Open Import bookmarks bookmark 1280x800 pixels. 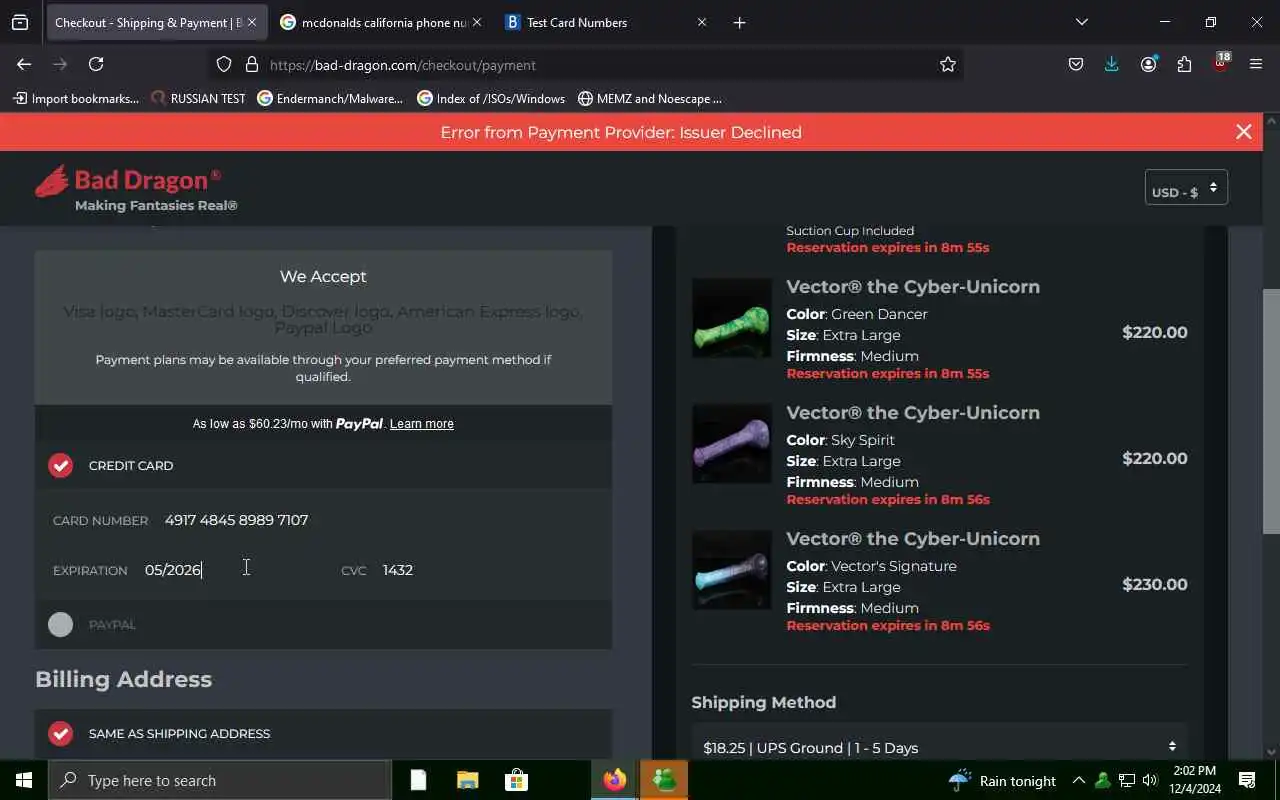76,98
